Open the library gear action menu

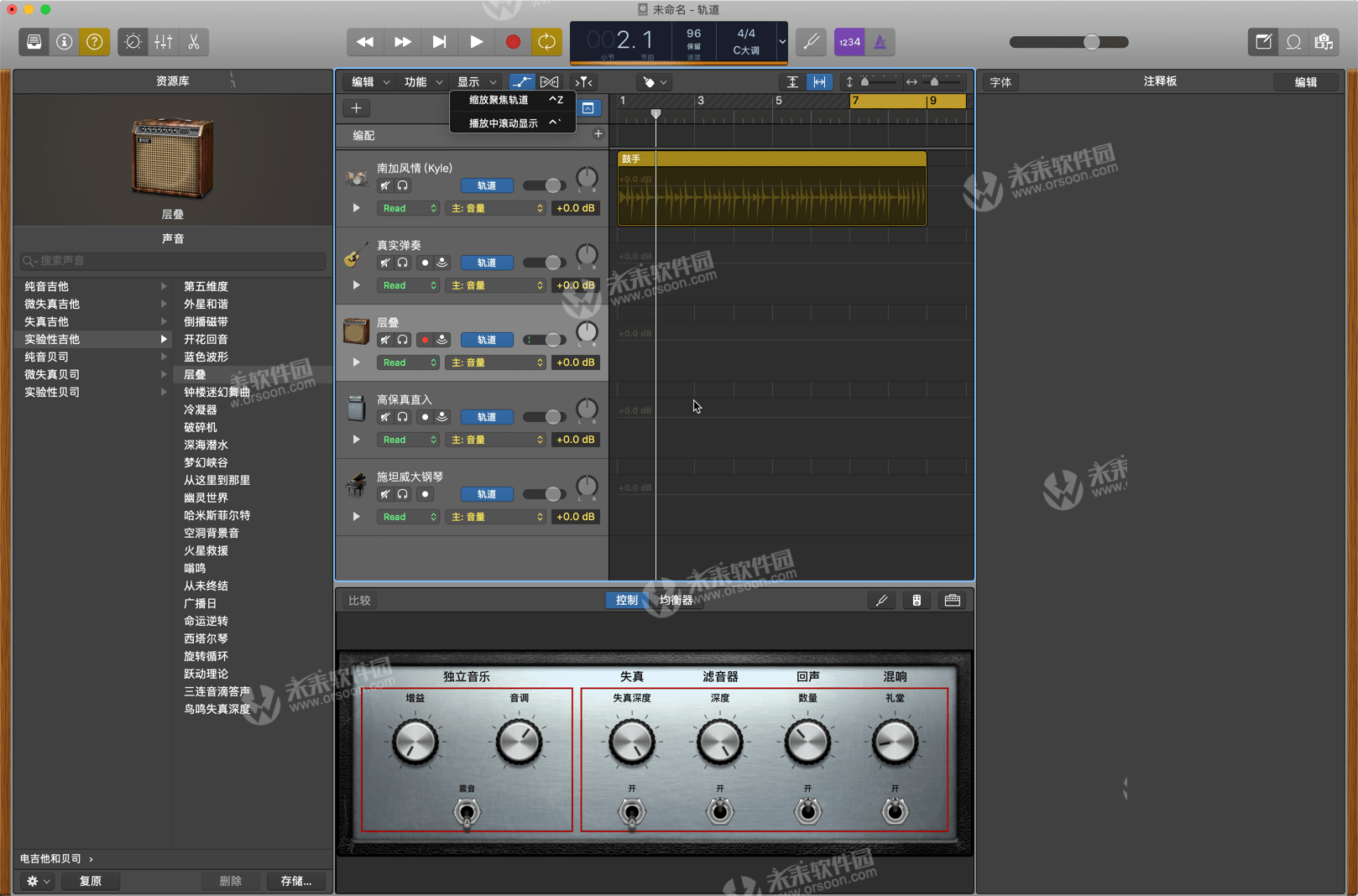point(38,881)
